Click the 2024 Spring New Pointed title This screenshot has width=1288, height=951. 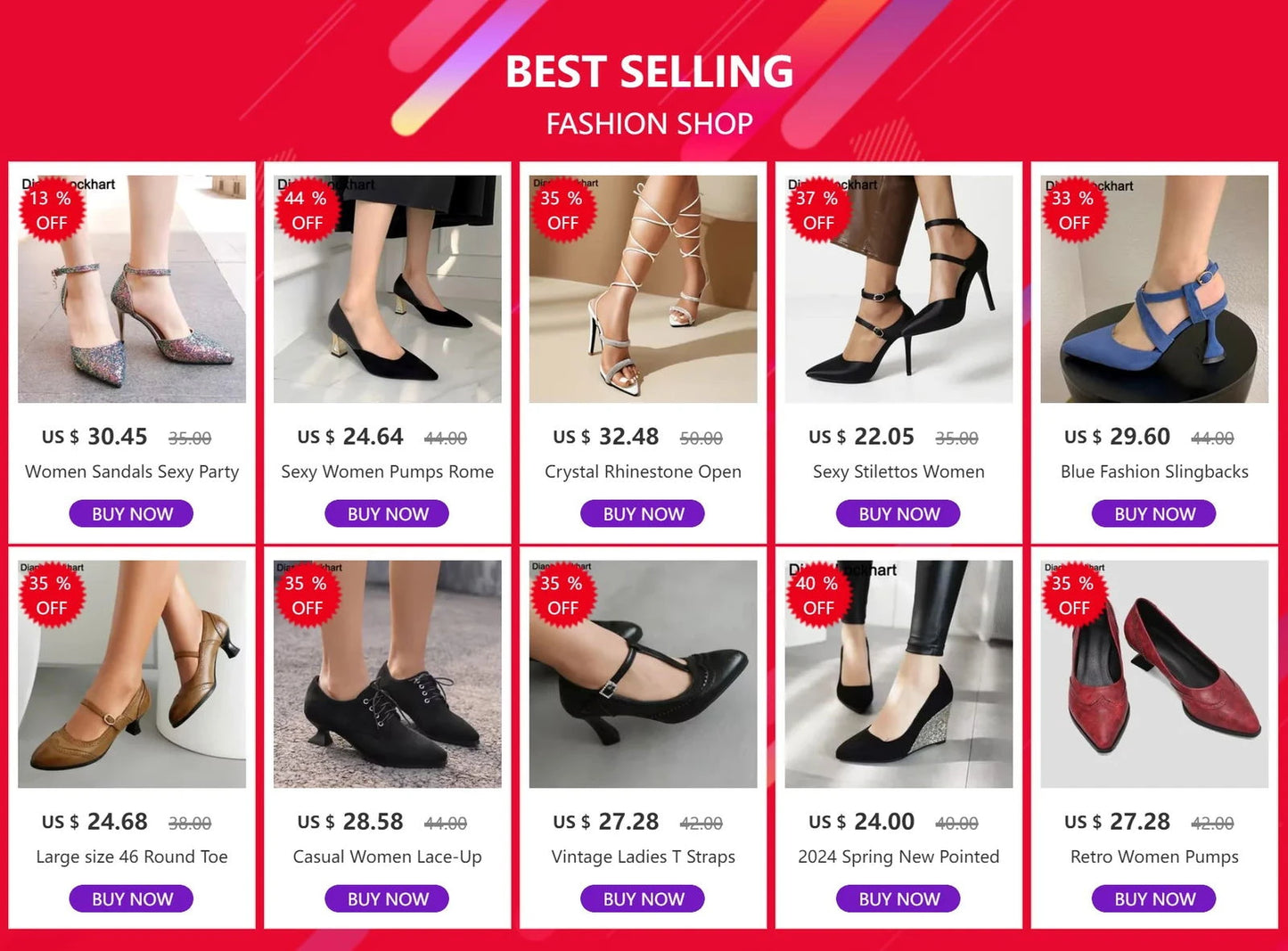coord(898,857)
